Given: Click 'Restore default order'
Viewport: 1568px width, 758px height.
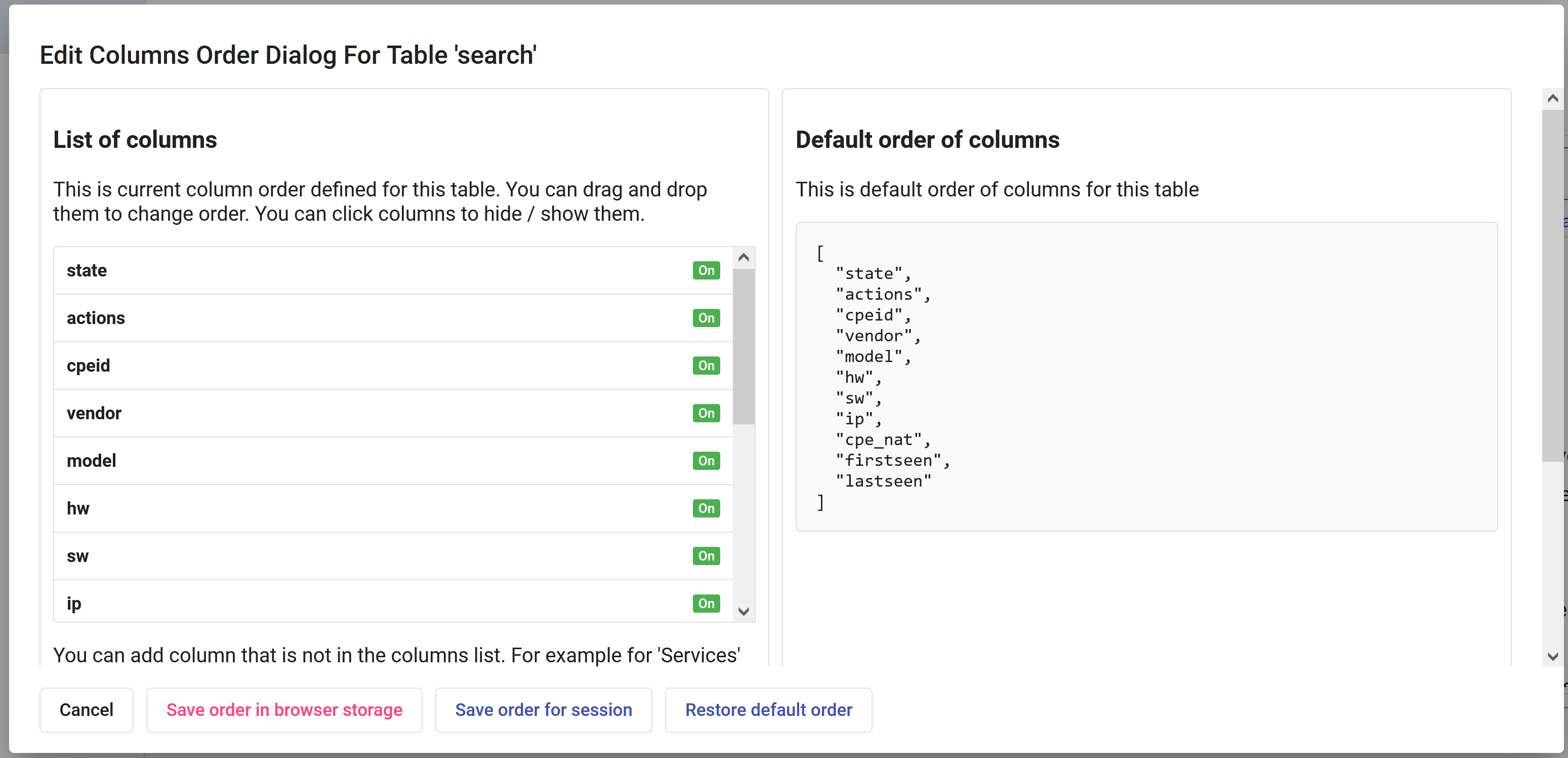Looking at the screenshot, I should tap(768, 710).
